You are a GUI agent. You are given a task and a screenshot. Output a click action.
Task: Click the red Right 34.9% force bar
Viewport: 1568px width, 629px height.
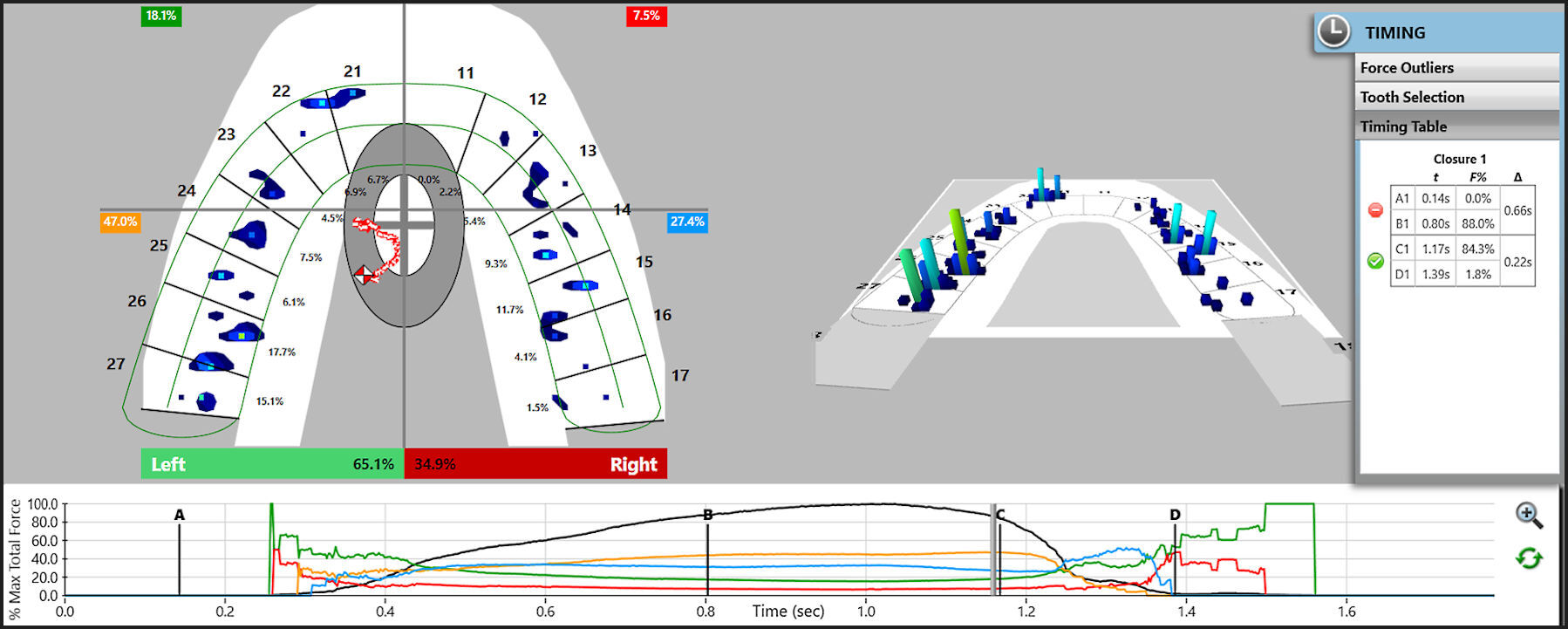(535, 463)
